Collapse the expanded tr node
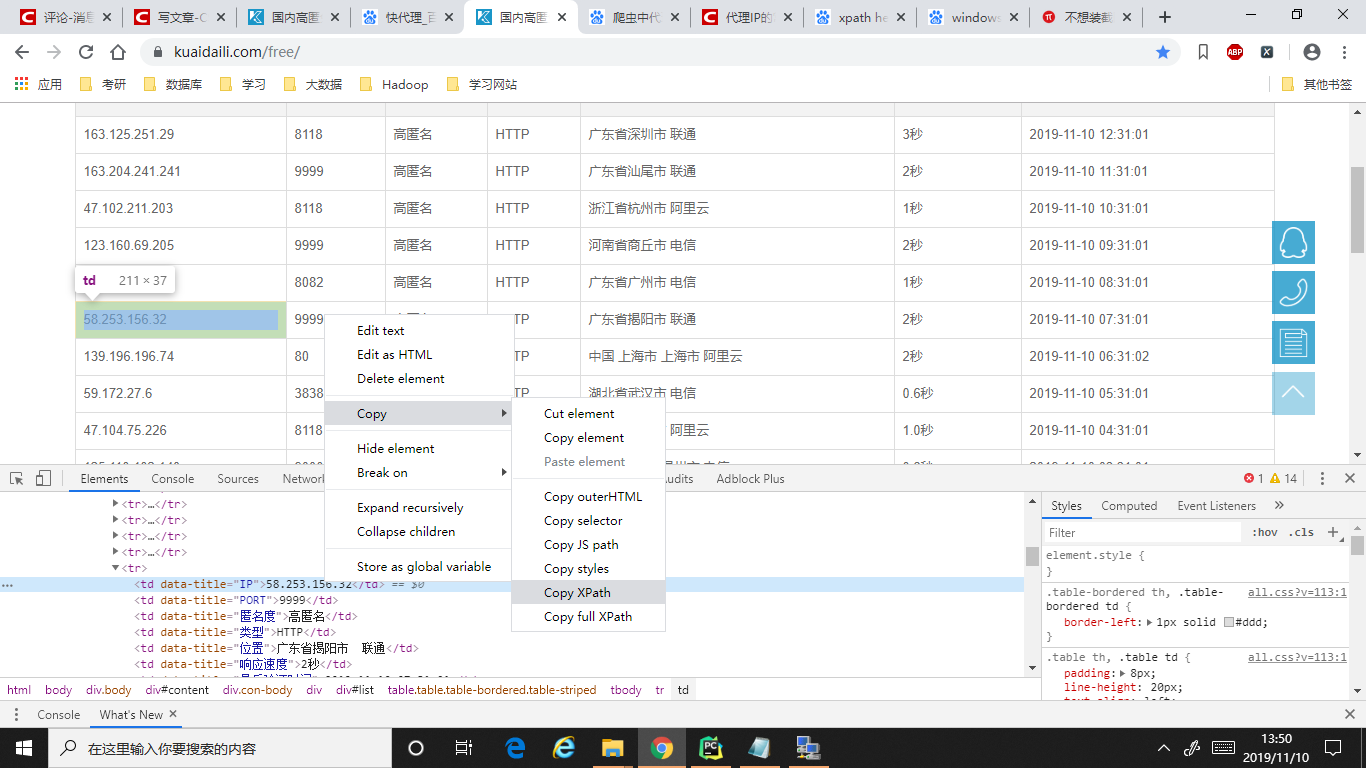The height and width of the screenshot is (768, 1366). (x=115, y=568)
